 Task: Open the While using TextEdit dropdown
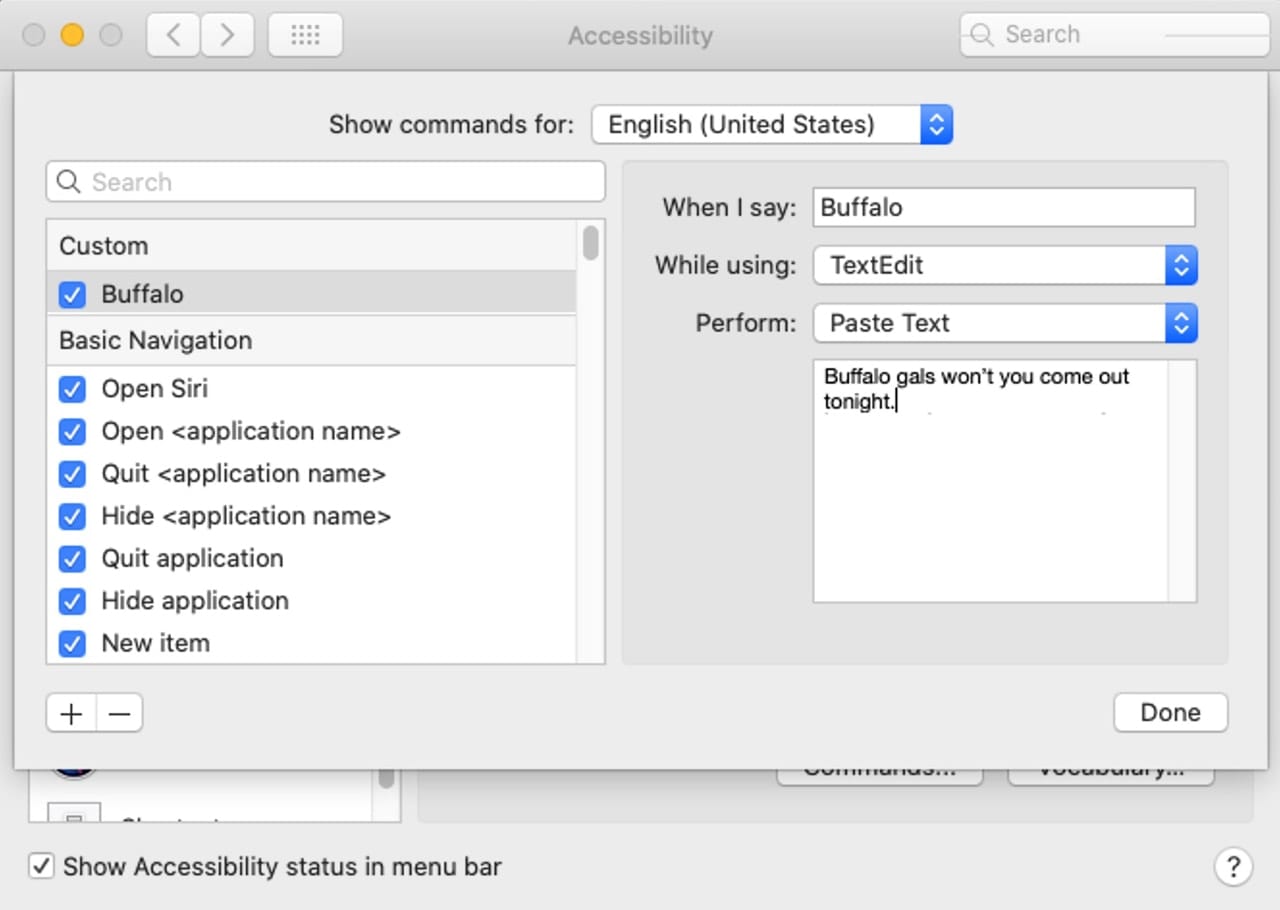pyautogui.click(x=1004, y=265)
